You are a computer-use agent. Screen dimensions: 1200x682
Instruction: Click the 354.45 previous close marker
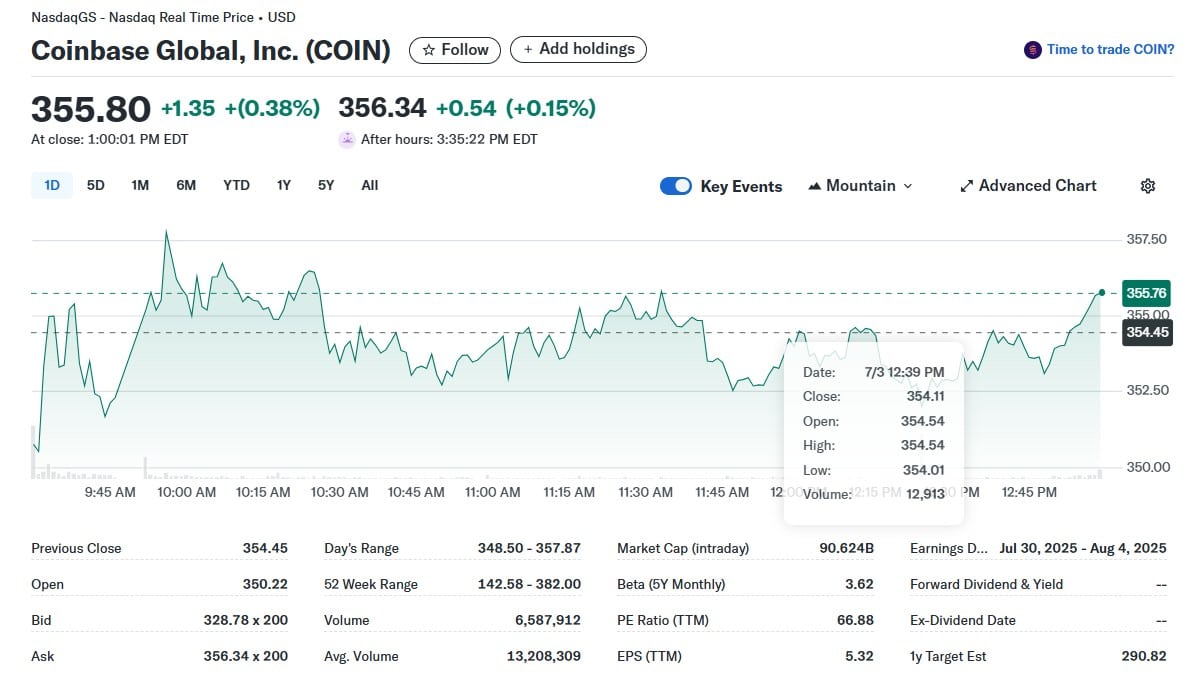click(x=1147, y=333)
